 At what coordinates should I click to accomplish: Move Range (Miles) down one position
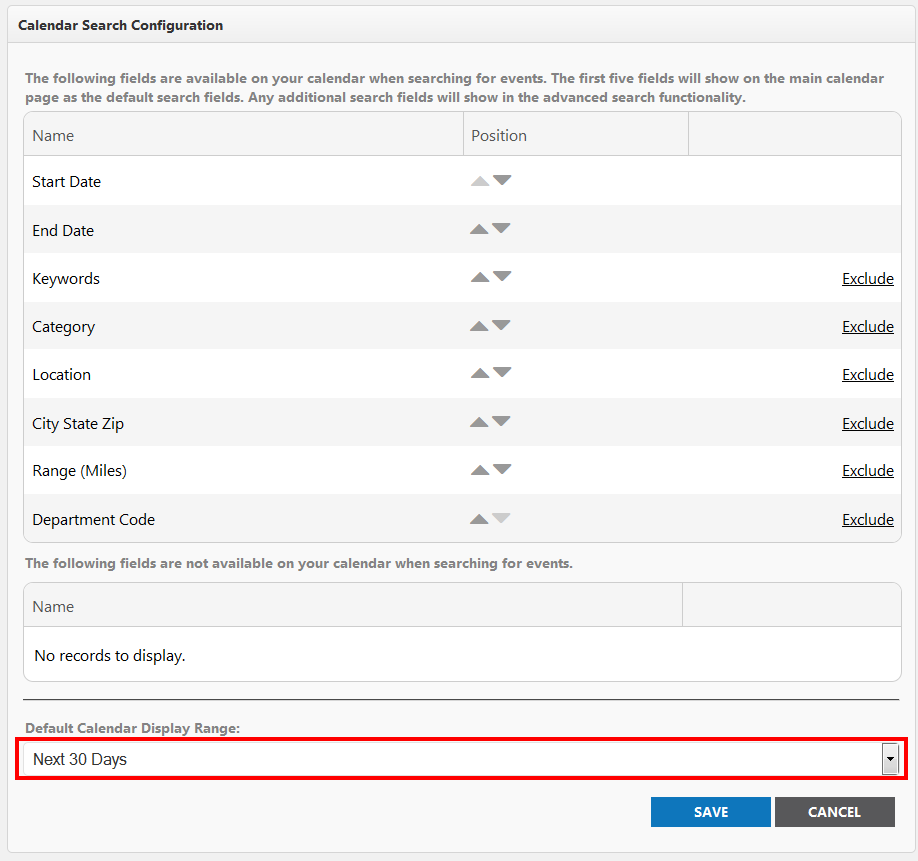(502, 469)
